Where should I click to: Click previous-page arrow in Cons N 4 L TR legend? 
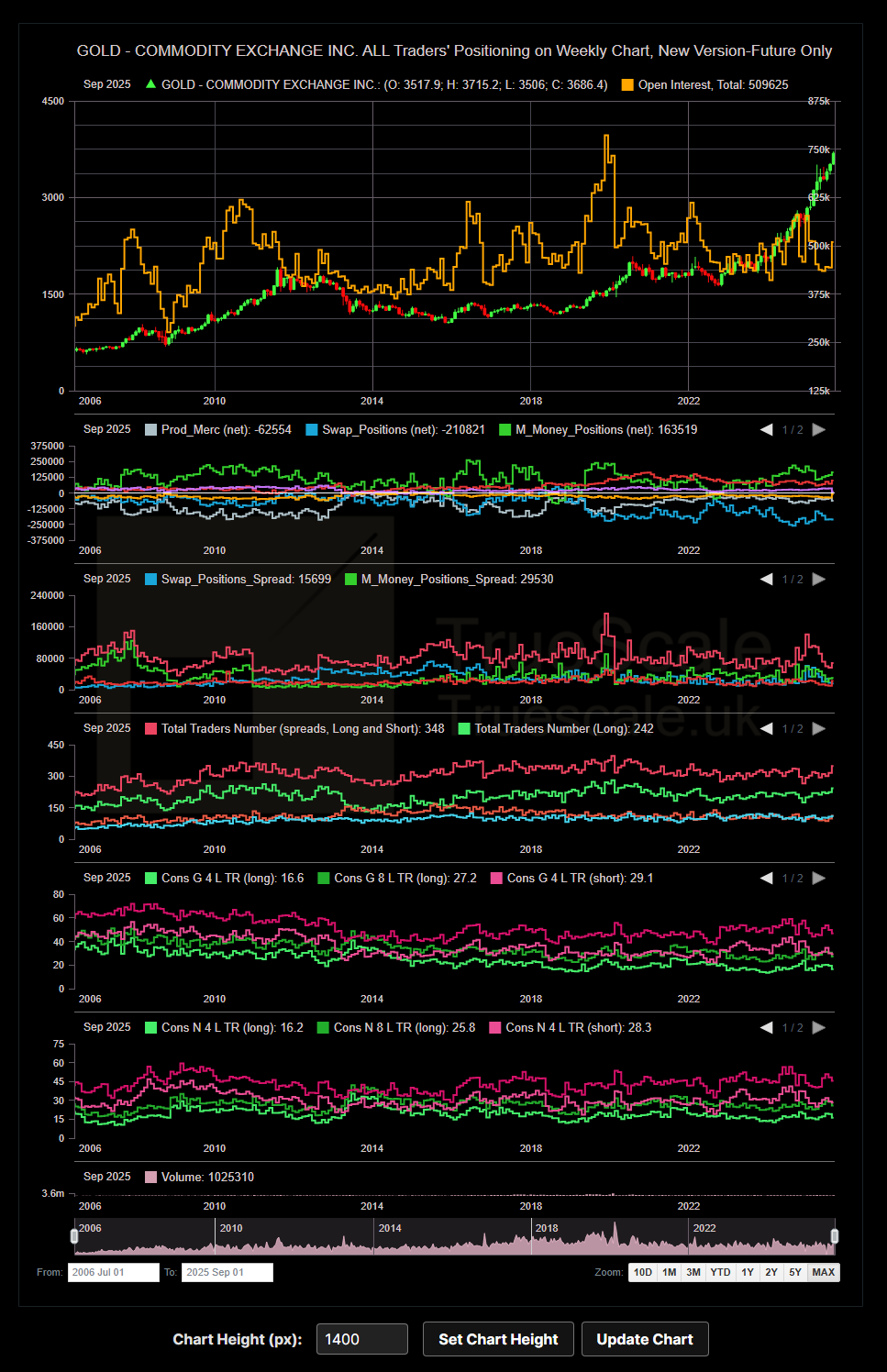767,1027
